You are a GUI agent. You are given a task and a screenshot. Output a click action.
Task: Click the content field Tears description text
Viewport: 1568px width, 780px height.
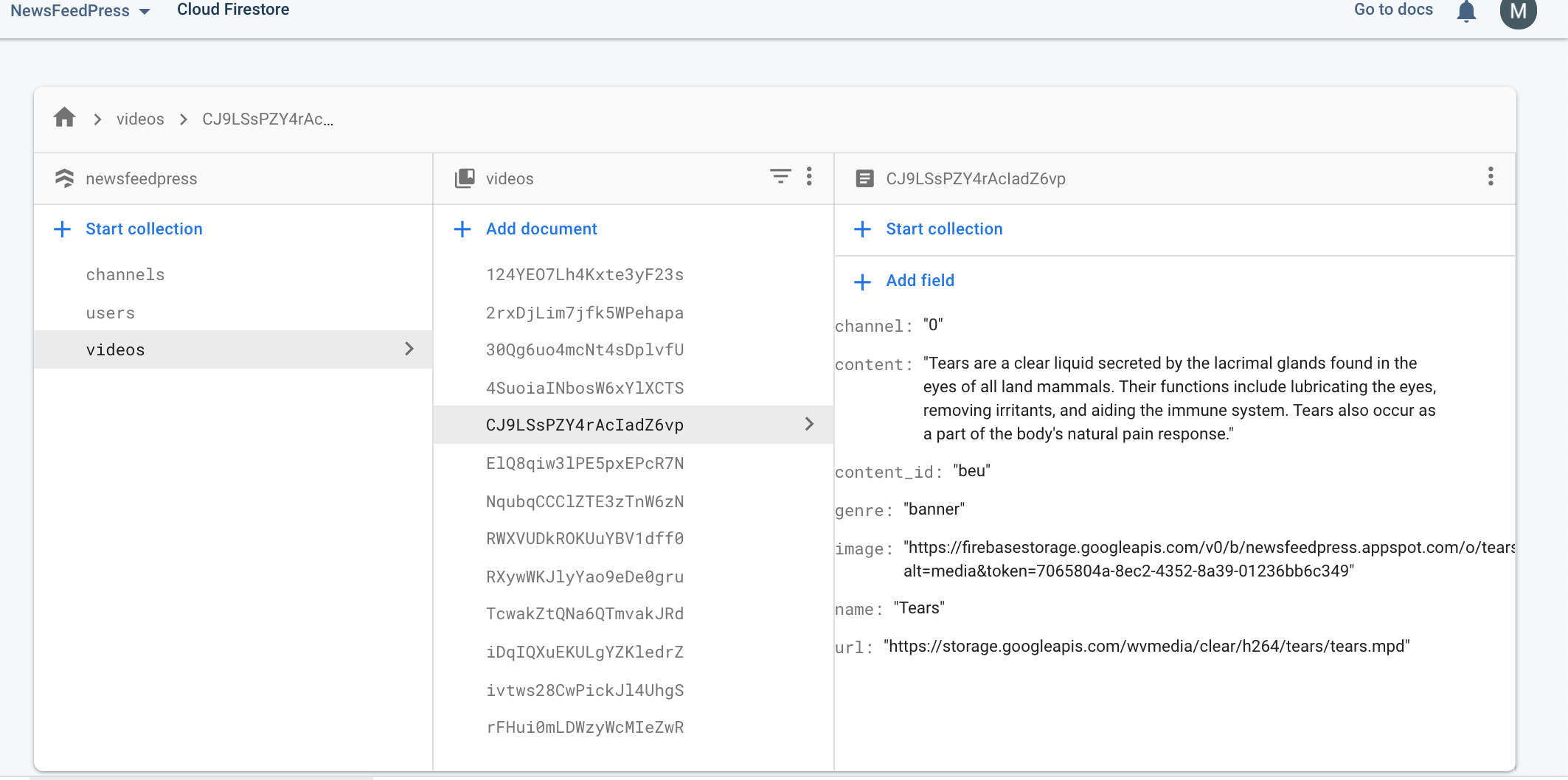pos(1179,398)
